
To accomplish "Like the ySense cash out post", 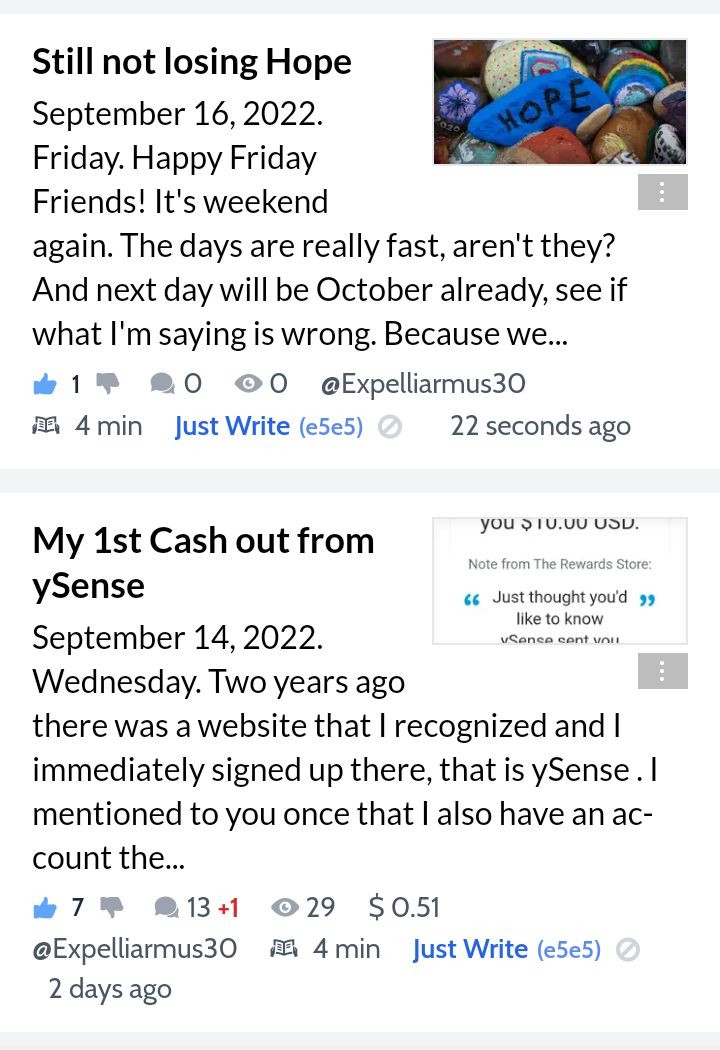I will click(x=45, y=908).
